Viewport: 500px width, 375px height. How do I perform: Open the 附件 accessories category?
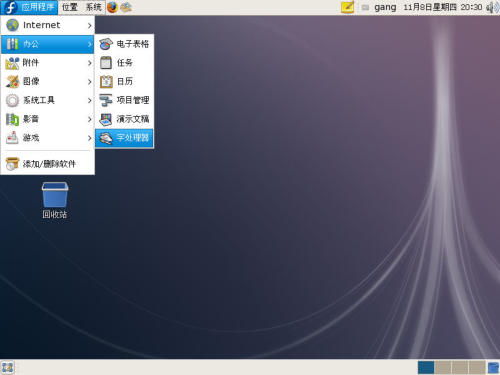point(48,63)
